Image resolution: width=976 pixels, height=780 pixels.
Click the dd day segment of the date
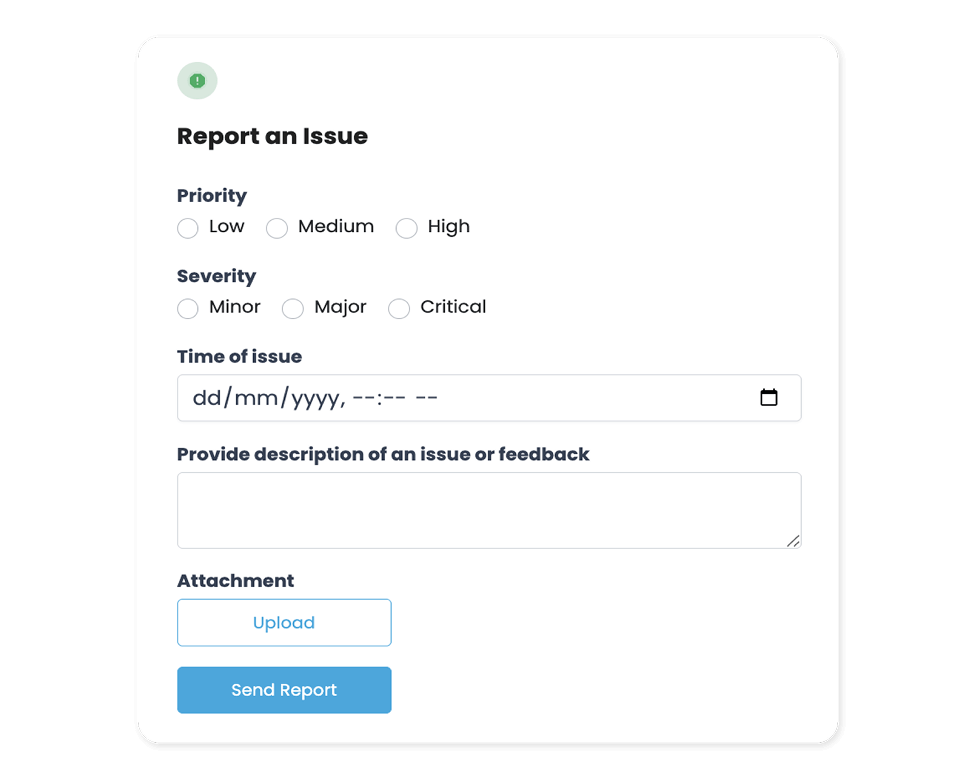coord(206,398)
